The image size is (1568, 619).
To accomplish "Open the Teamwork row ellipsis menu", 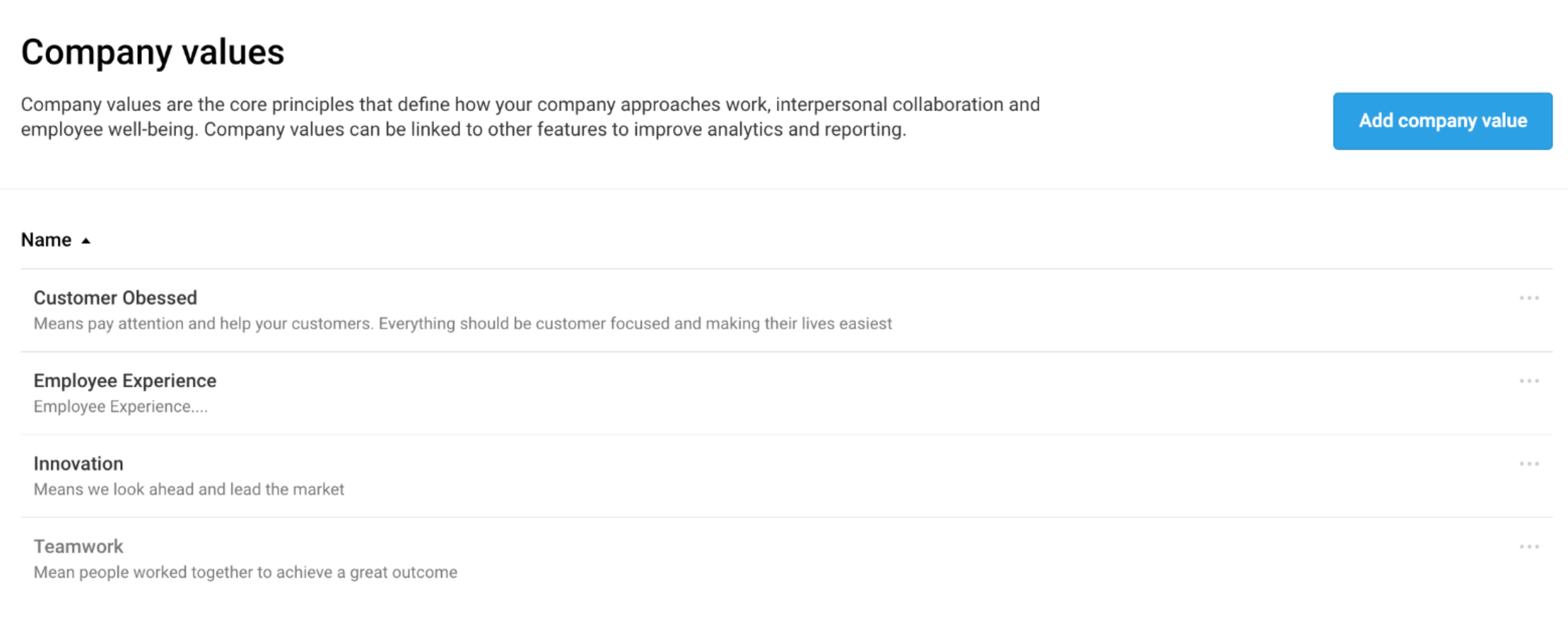I will [1529, 546].
